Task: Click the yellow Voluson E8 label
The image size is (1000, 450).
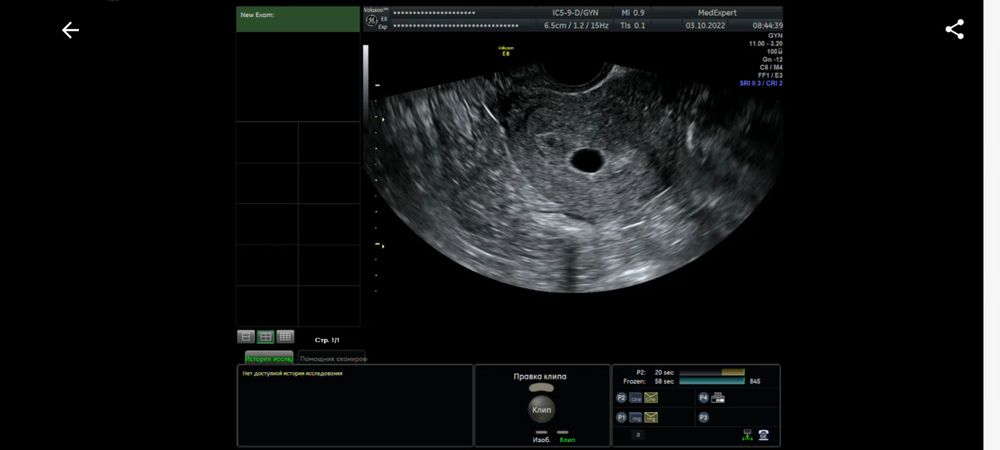Action: coord(506,50)
